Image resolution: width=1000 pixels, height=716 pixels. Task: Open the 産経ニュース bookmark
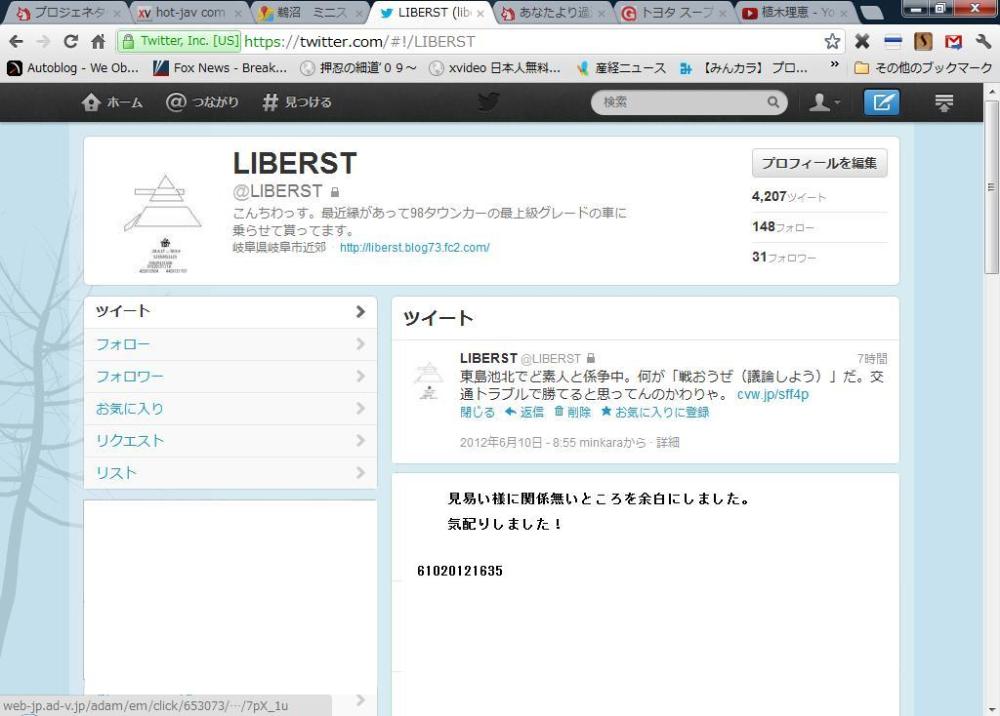point(621,68)
